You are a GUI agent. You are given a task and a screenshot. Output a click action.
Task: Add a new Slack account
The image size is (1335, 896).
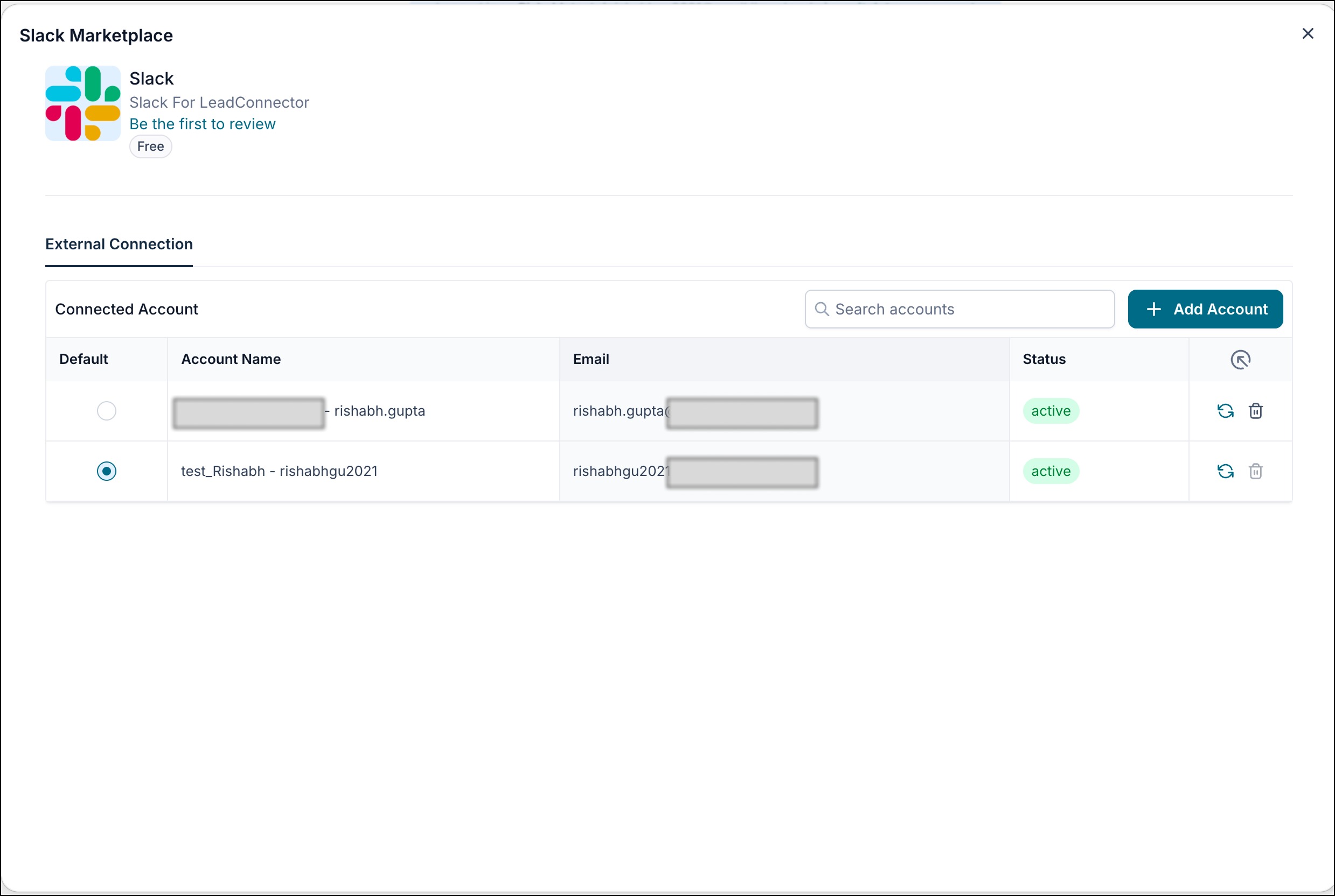click(x=1205, y=309)
